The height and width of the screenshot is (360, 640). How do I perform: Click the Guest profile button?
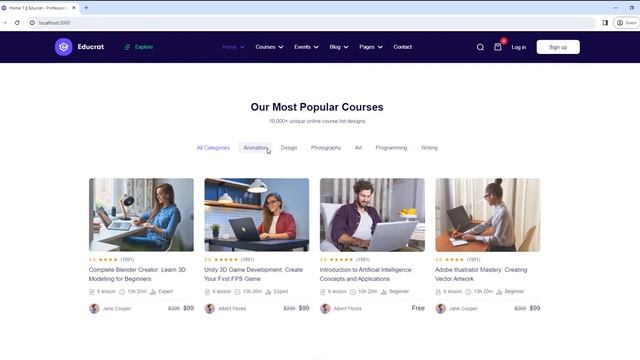tap(627, 23)
